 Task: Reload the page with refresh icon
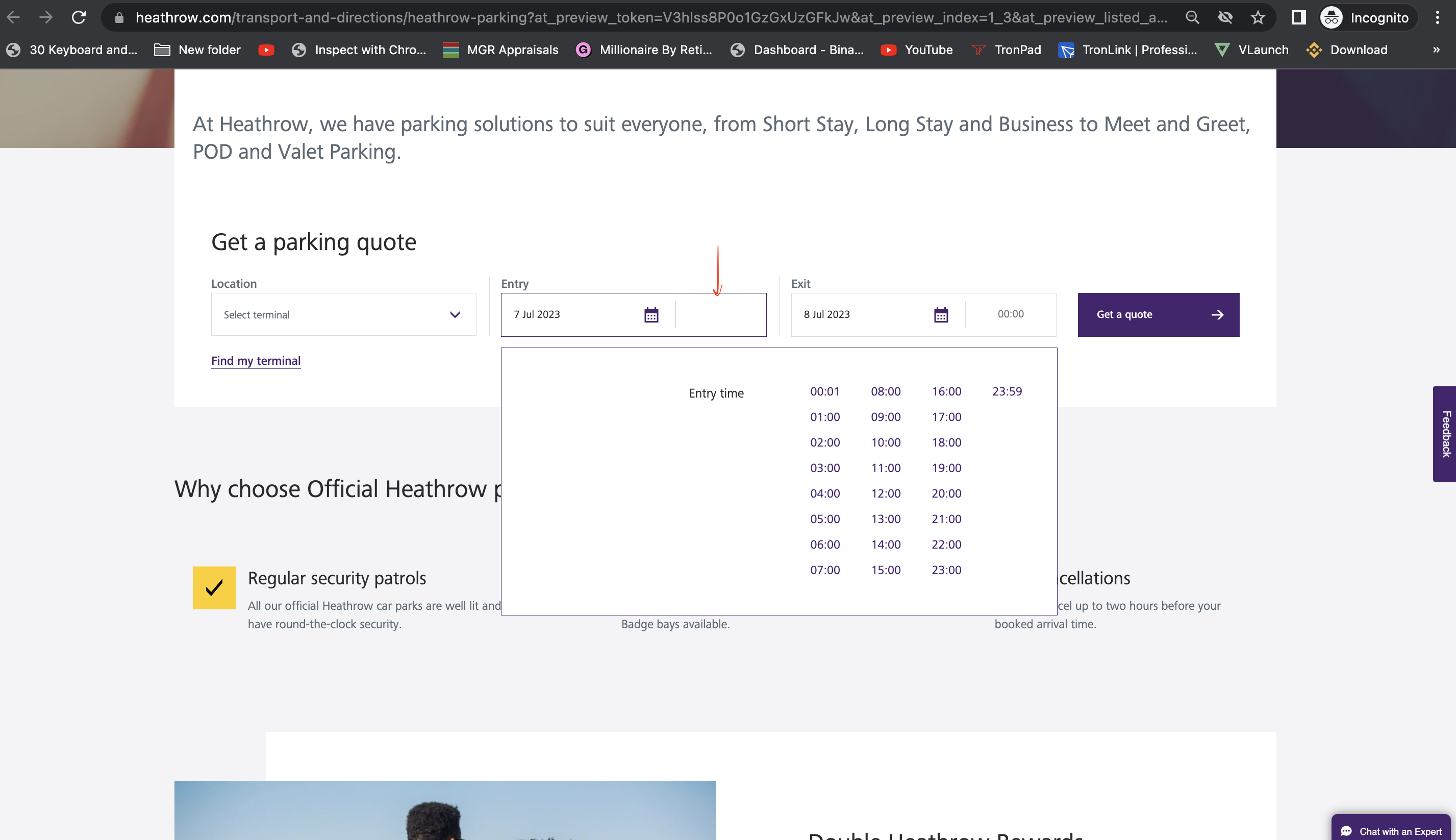point(79,17)
